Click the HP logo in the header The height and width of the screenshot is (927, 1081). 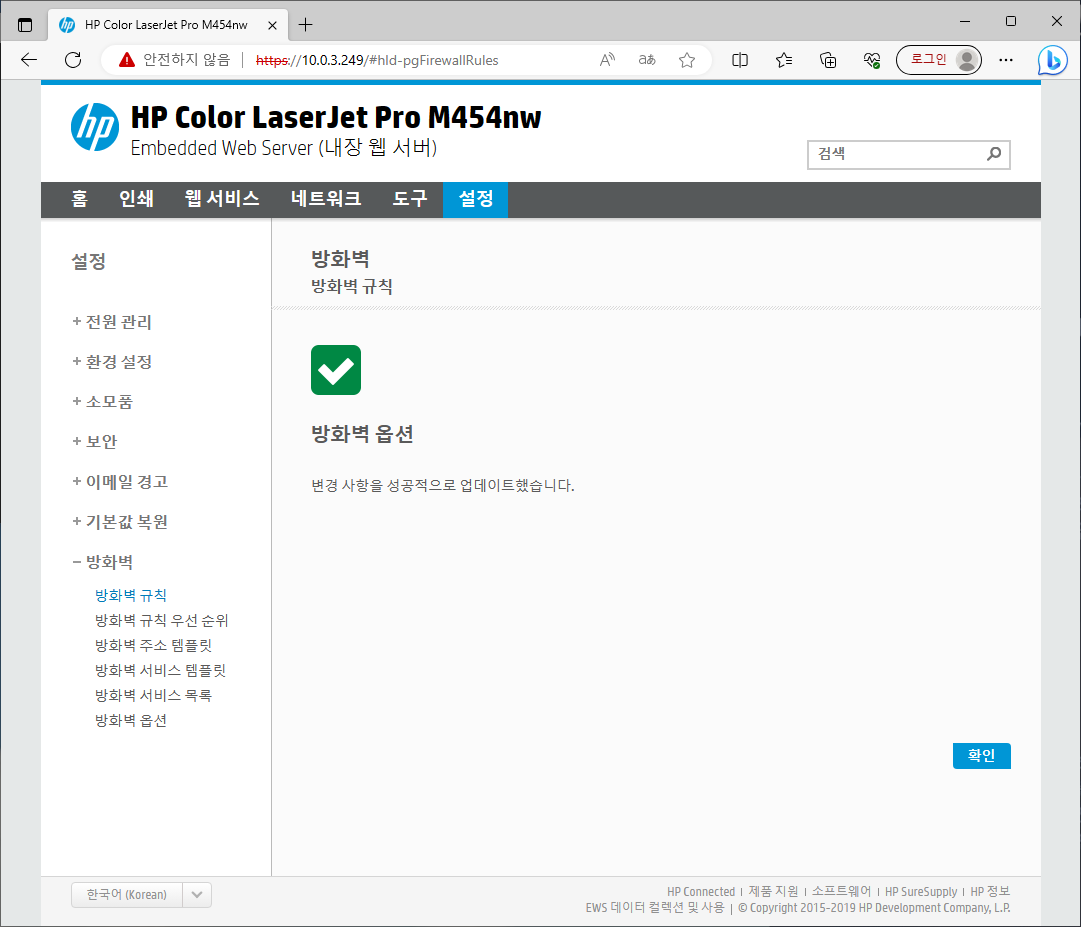[94, 127]
